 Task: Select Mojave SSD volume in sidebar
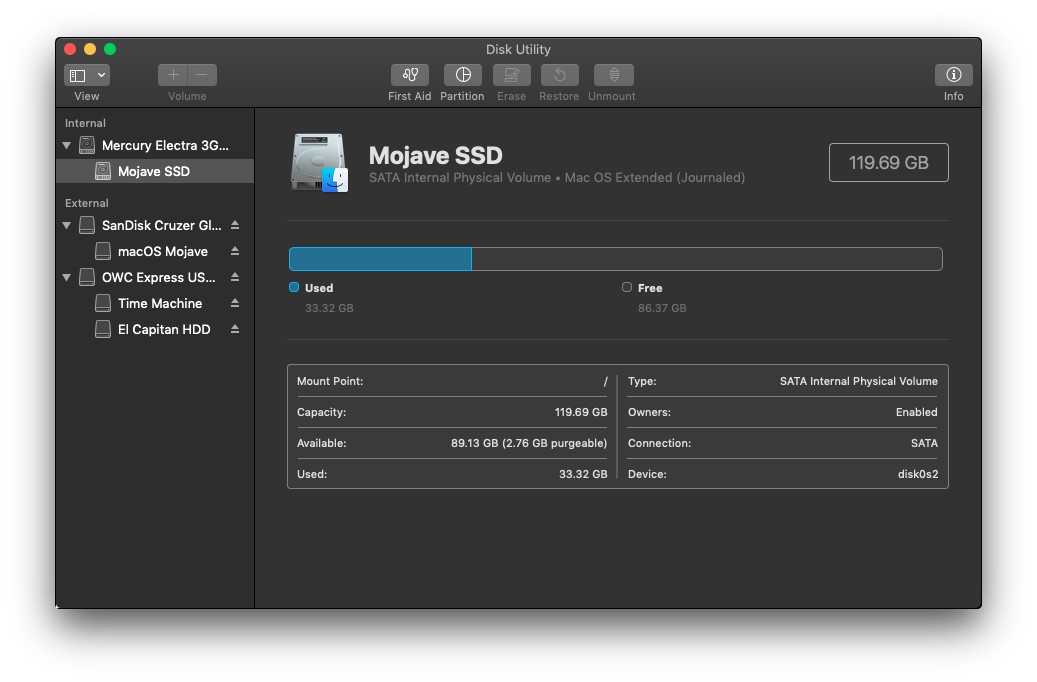coord(155,171)
